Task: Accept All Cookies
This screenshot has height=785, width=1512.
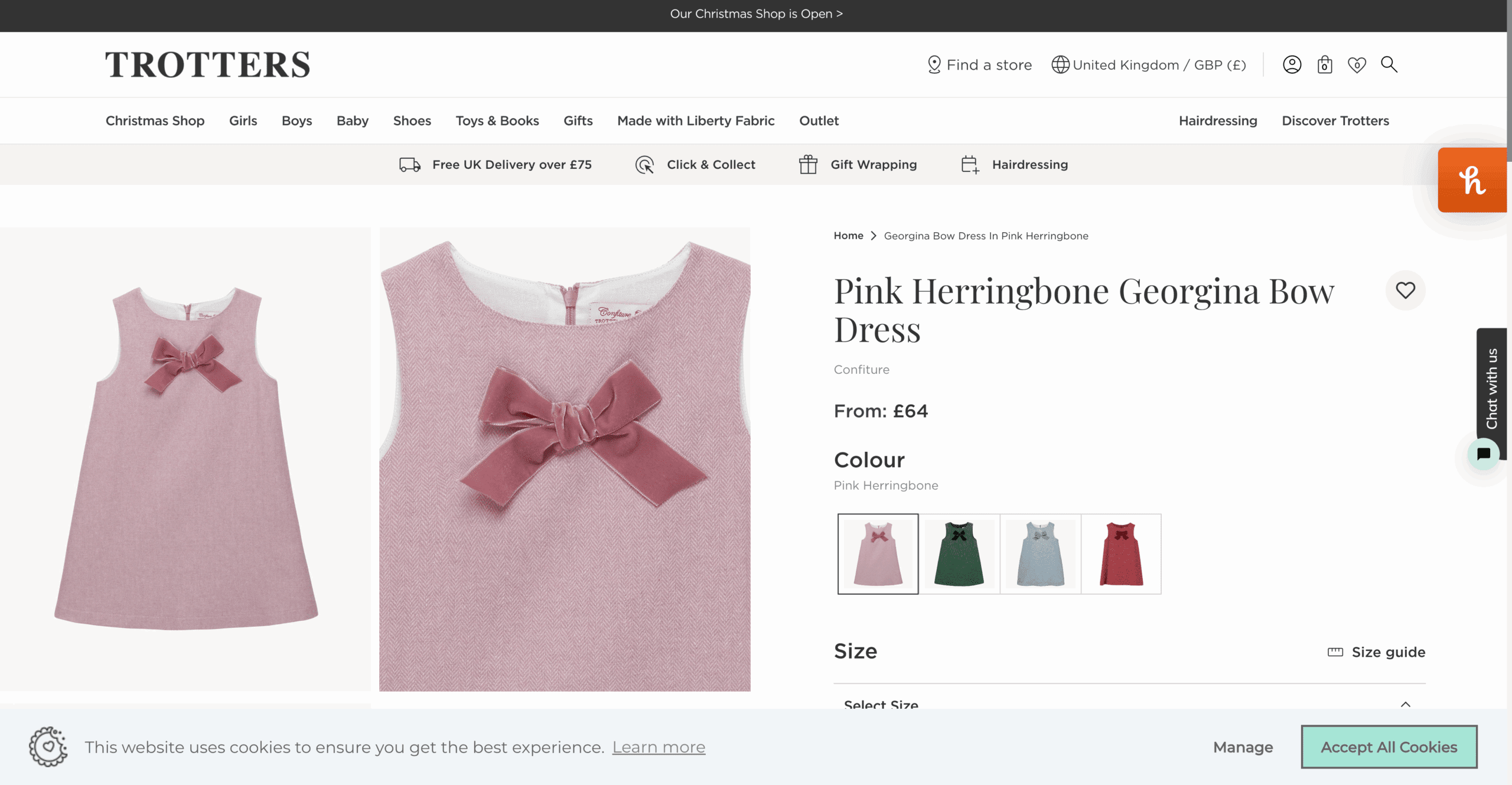Action: pos(1389,747)
